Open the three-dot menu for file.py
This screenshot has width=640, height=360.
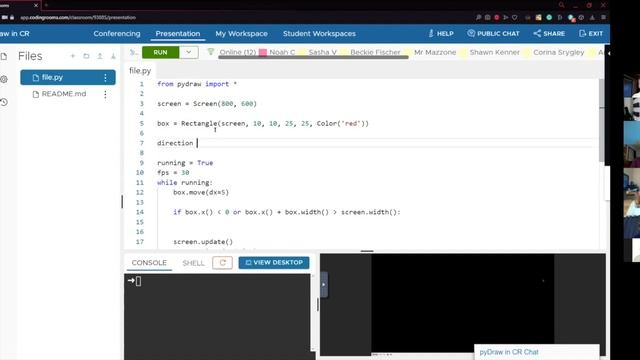click(x=105, y=77)
